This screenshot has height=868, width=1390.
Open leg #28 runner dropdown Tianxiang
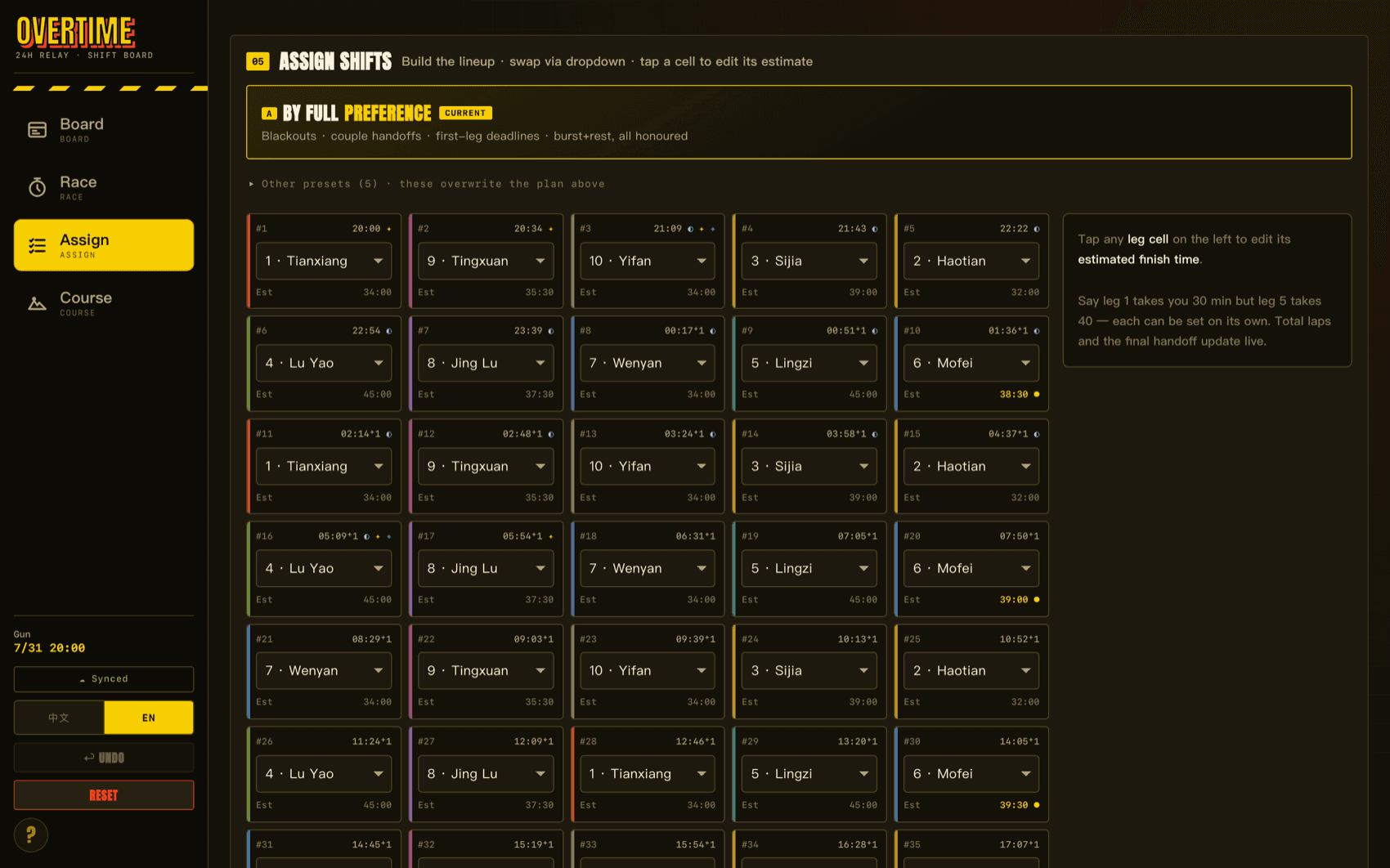(x=648, y=773)
